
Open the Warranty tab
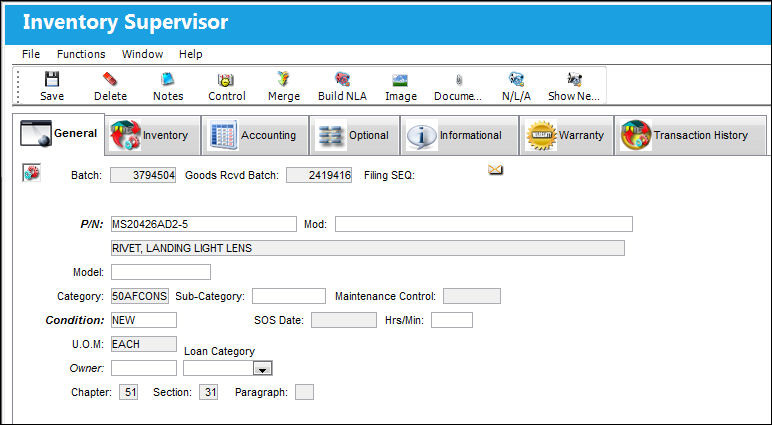tap(566, 135)
